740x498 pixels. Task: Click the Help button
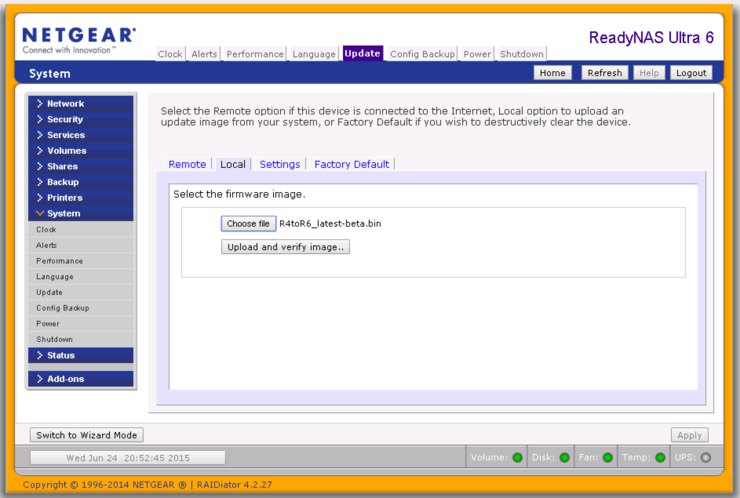(649, 73)
